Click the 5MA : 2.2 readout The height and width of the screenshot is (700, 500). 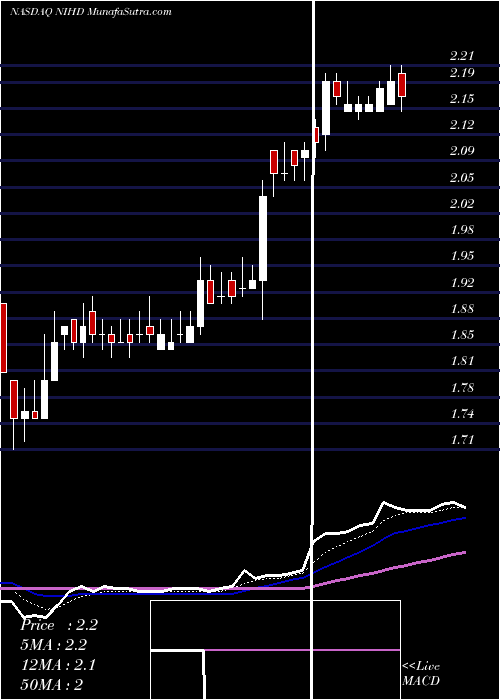pos(54,645)
